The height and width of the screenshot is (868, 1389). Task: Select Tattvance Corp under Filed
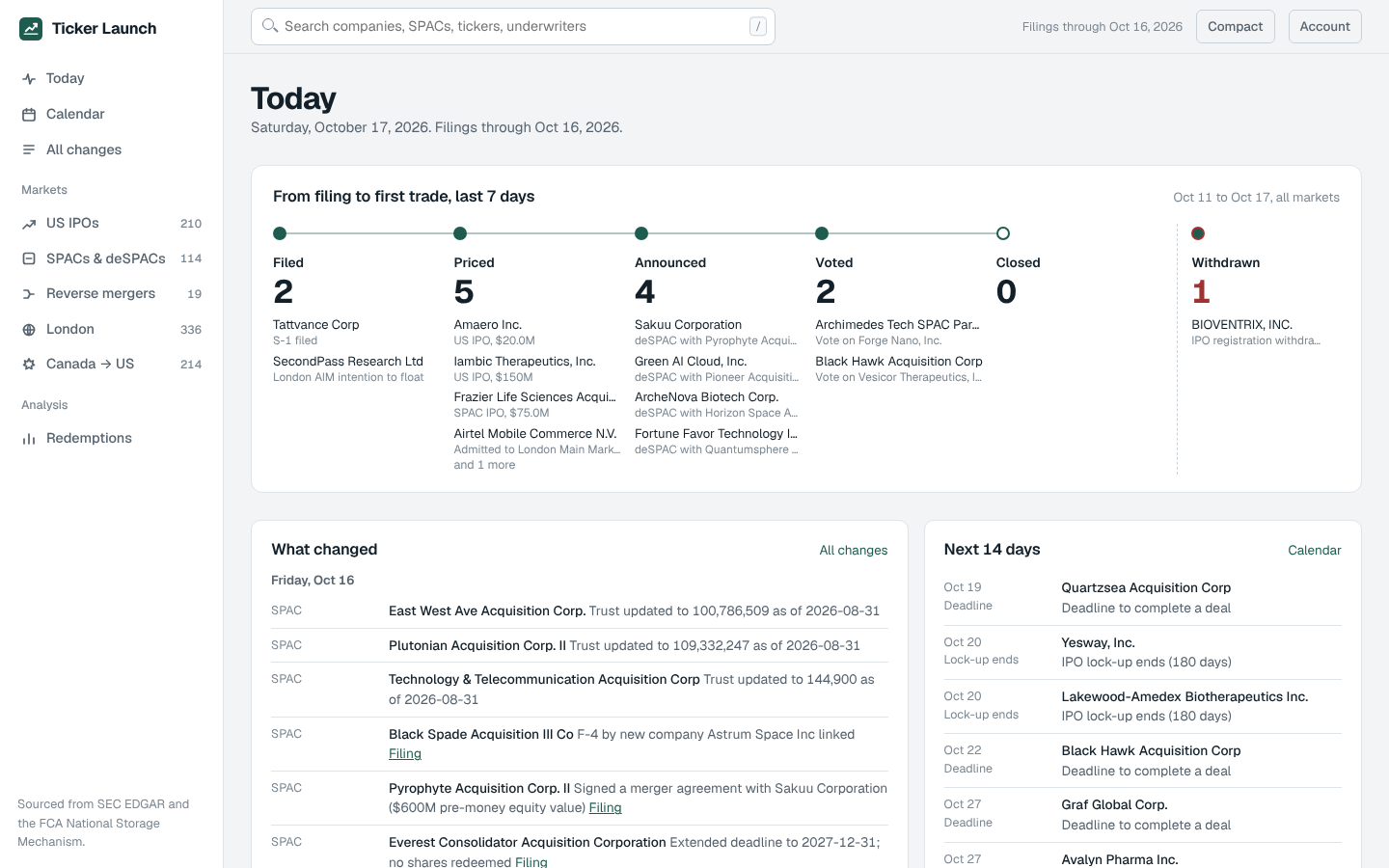(315, 325)
